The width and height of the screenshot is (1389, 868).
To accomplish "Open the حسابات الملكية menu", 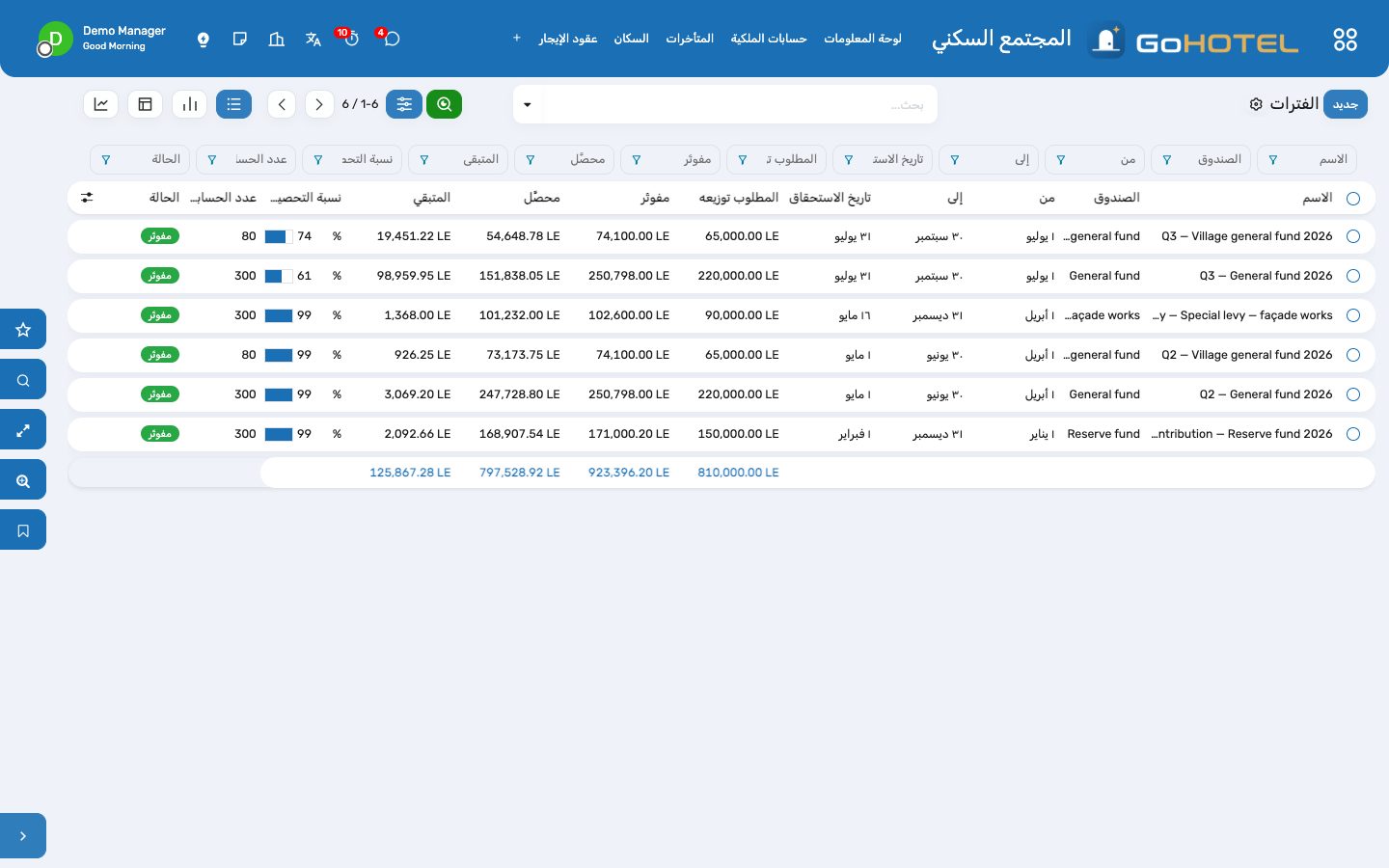I will click(769, 39).
